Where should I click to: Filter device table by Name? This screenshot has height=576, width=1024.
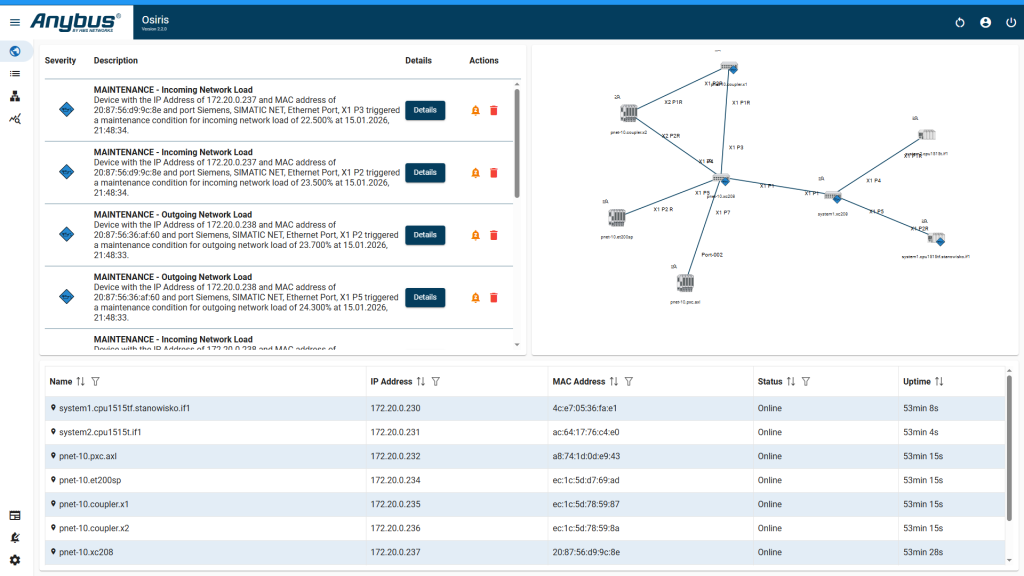(x=95, y=381)
